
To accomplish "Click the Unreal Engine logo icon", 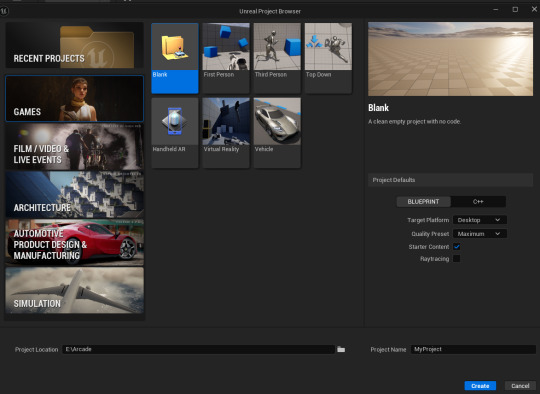I will [x=4, y=11].
